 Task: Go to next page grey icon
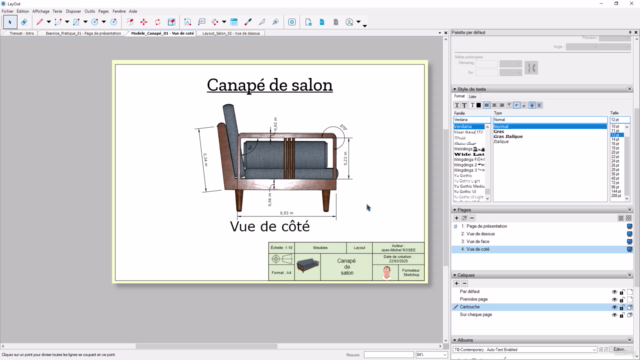(x=336, y=22)
